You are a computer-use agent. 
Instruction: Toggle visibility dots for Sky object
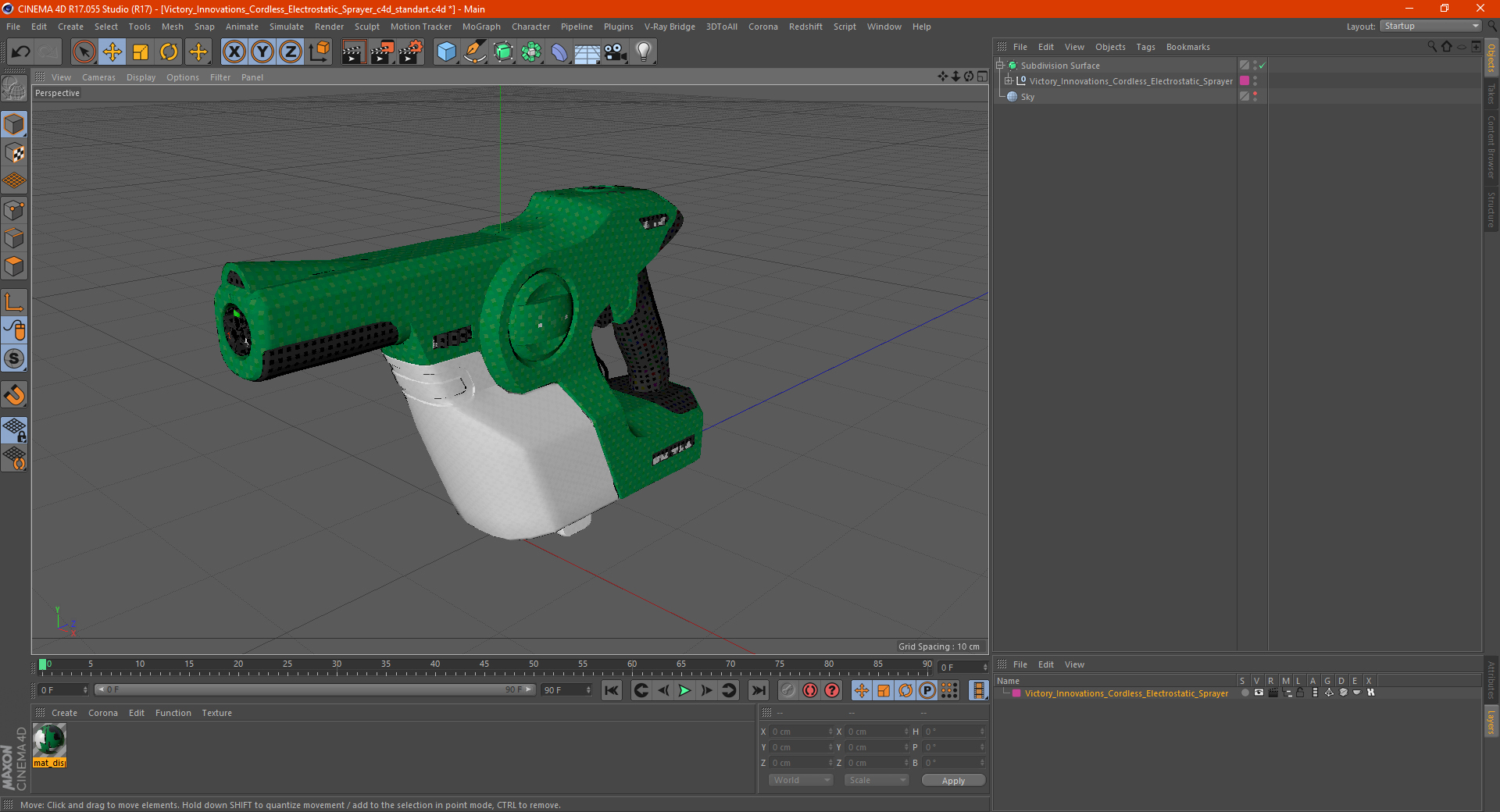point(1255,96)
